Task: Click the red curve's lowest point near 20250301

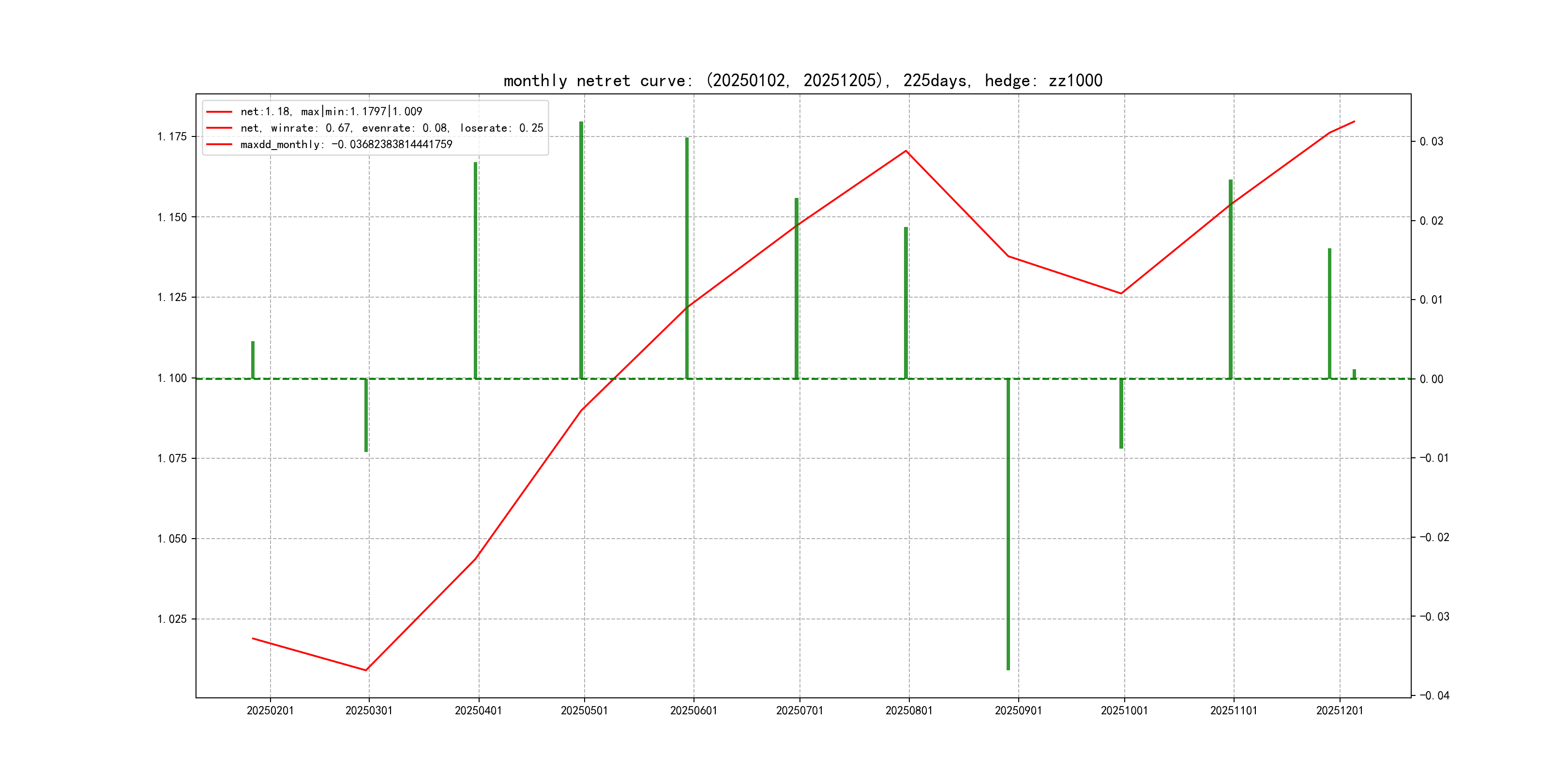Action: coord(366,670)
